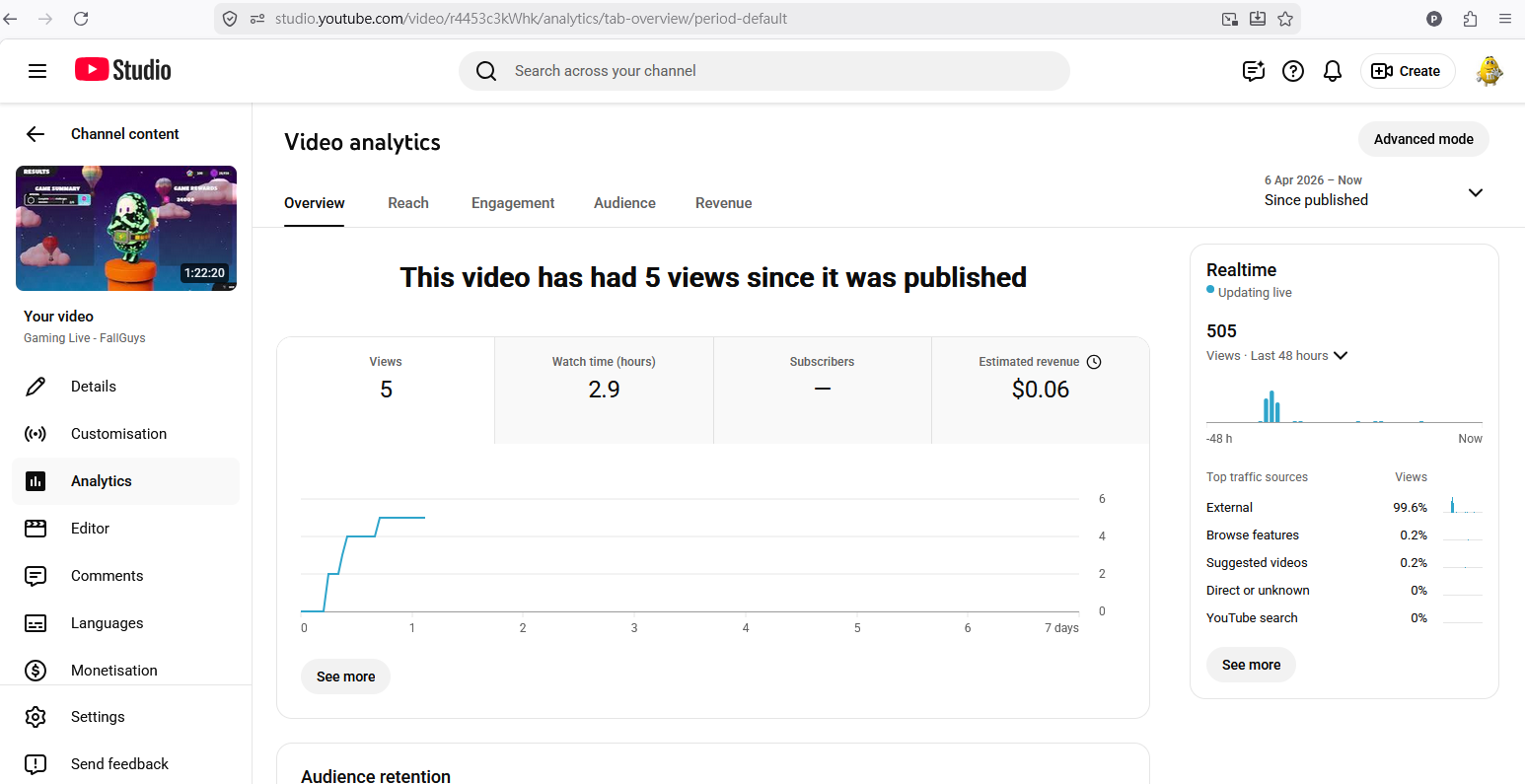Click the estimated revenue clock icon
This screenshot has height=784, width=1525.
(1094, 362)
